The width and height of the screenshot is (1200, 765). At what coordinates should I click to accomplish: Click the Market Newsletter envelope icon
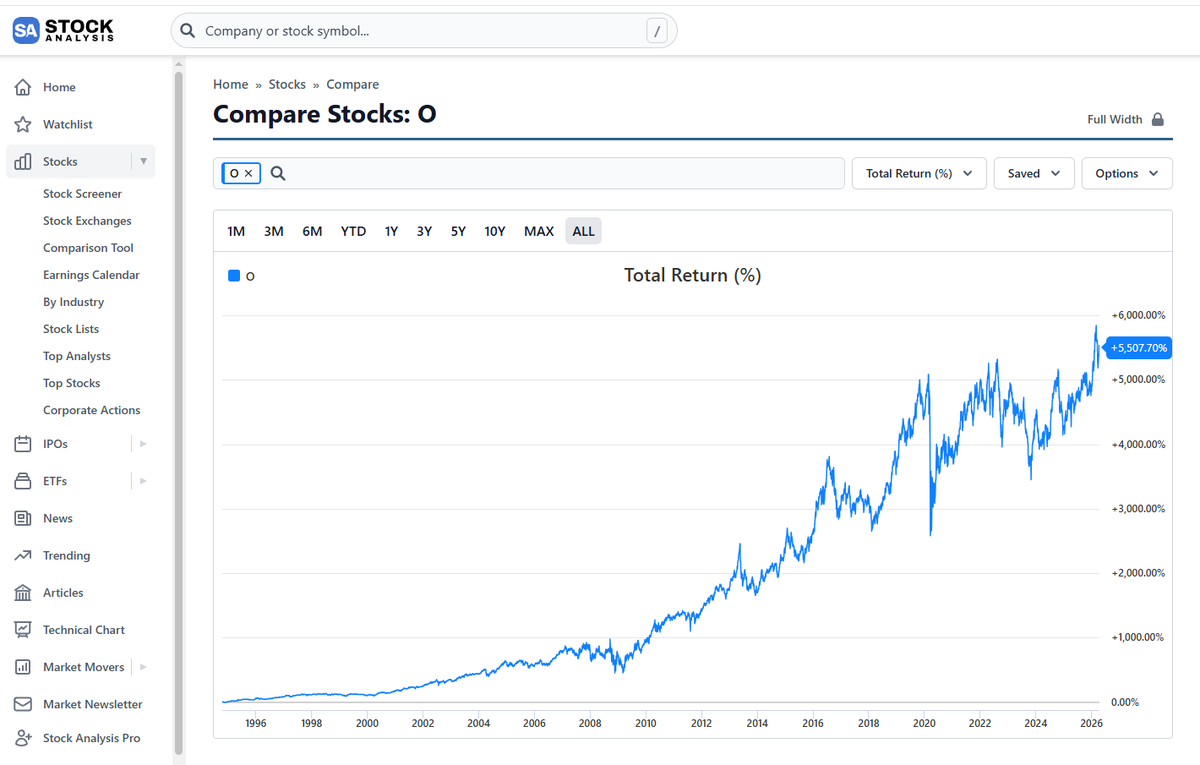pos(23,704)
